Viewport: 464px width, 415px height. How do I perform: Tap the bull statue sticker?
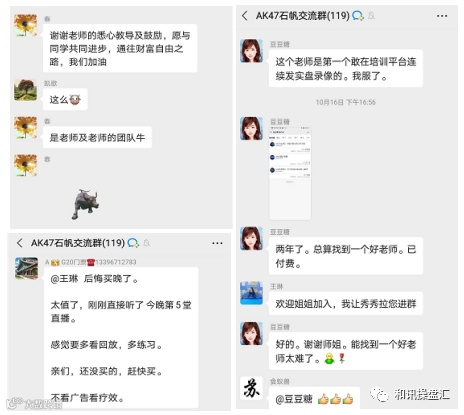(x=85, y=203)
